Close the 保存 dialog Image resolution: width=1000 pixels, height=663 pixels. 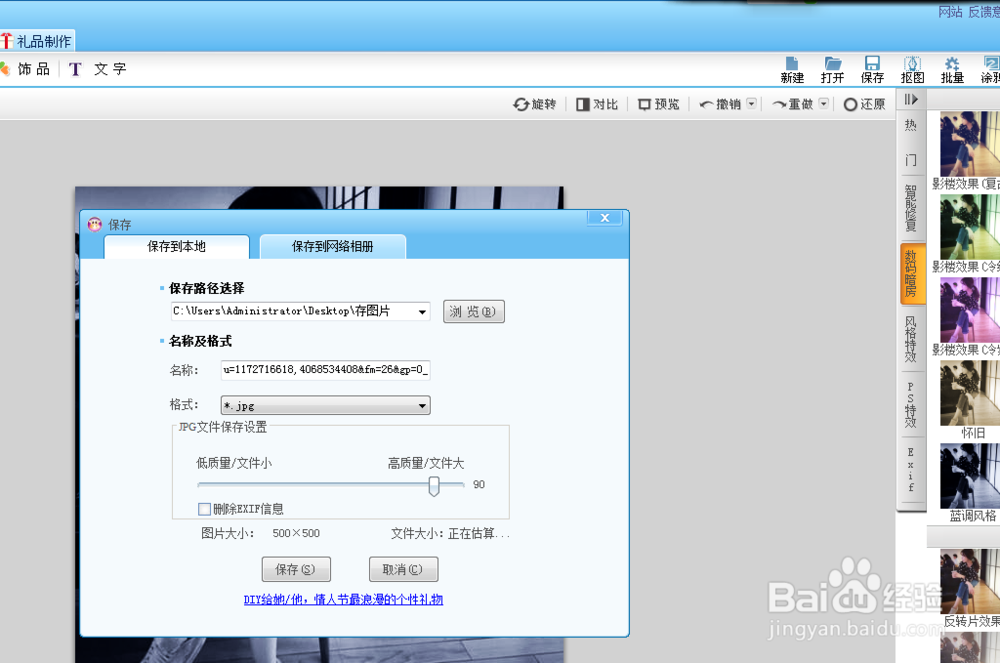605,218
